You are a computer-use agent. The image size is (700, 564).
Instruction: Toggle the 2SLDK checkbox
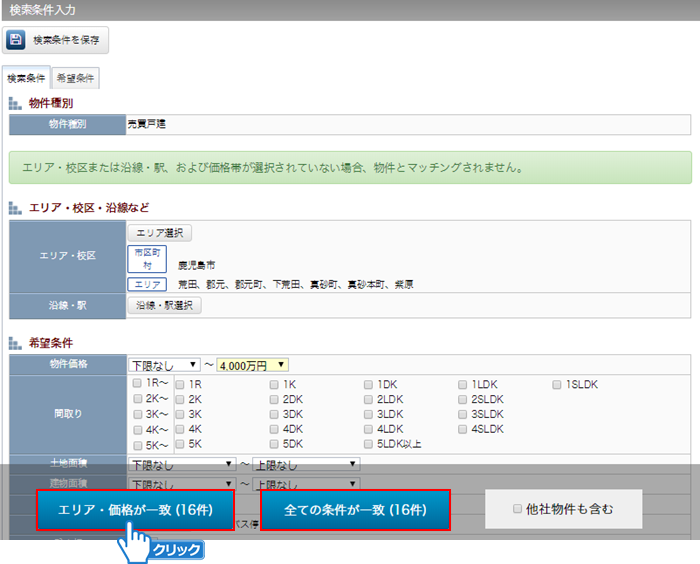pyautogui.click(x=462, y=399)
